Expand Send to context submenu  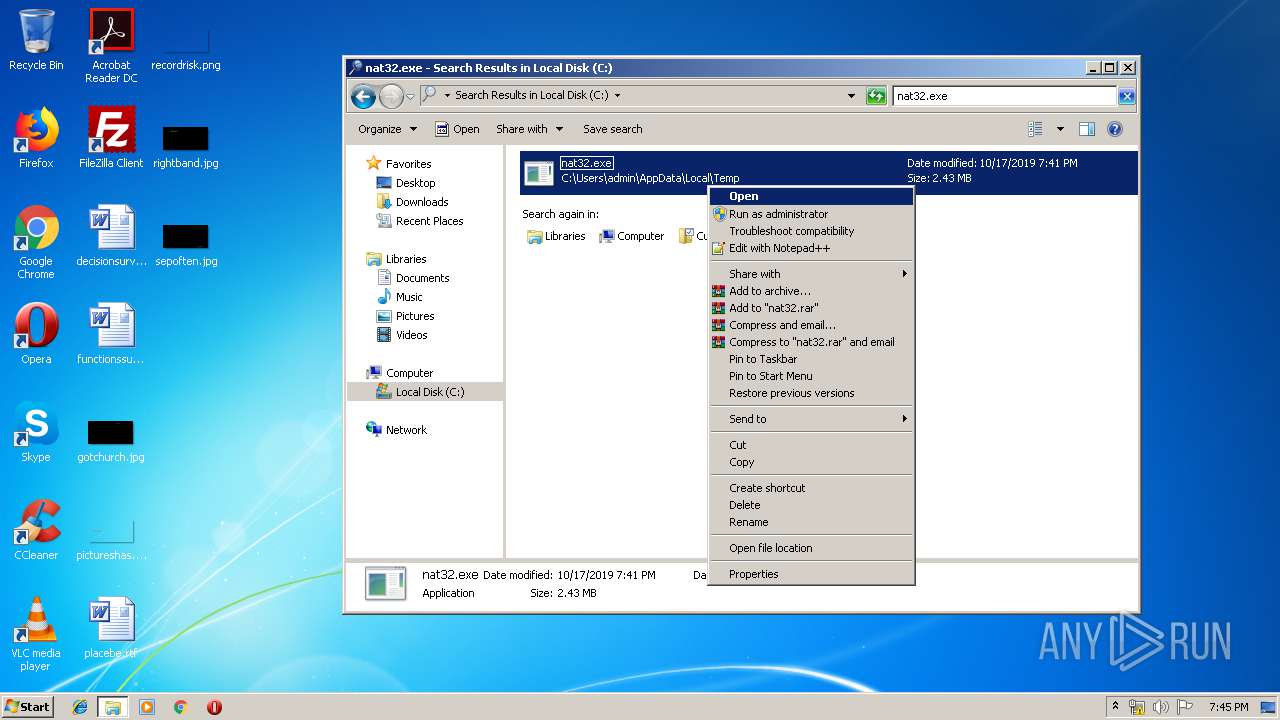[811, 419]
